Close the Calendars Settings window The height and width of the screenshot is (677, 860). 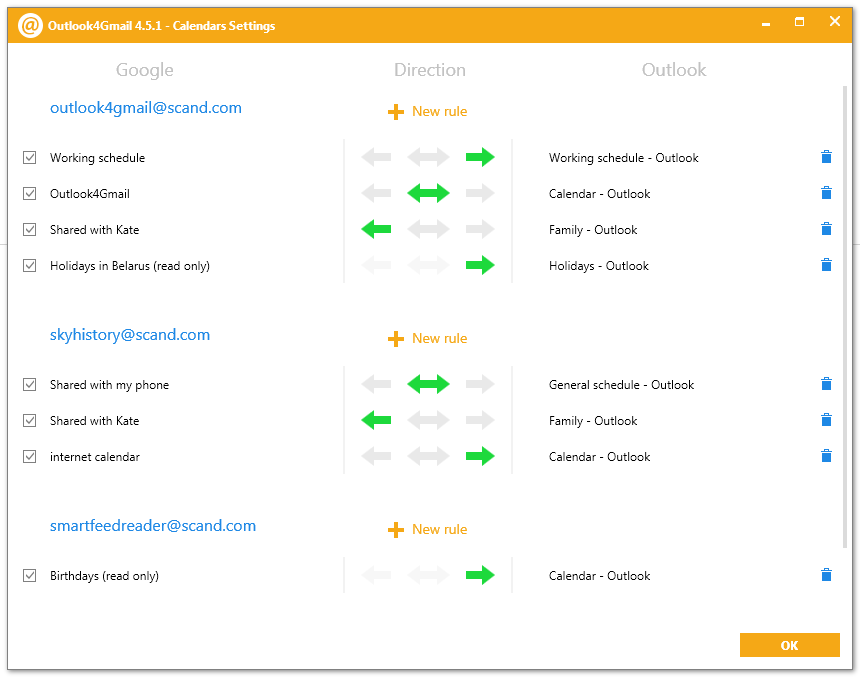click(x=835, y=21)
